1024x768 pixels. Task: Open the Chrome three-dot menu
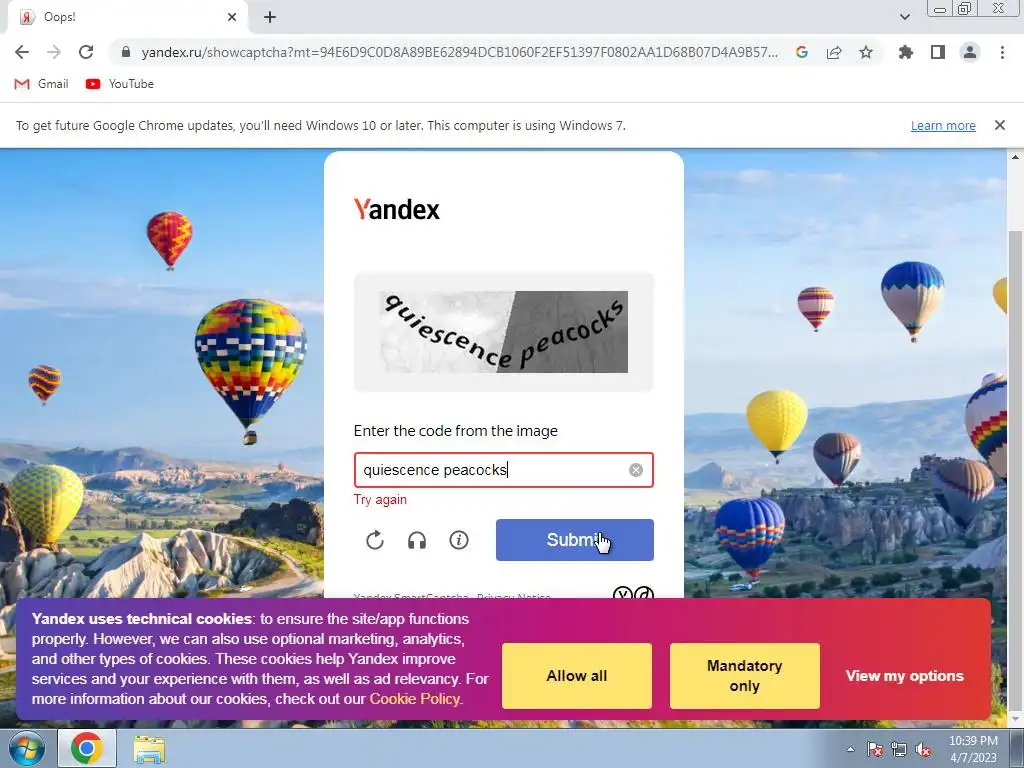[x=1002, y=52]
